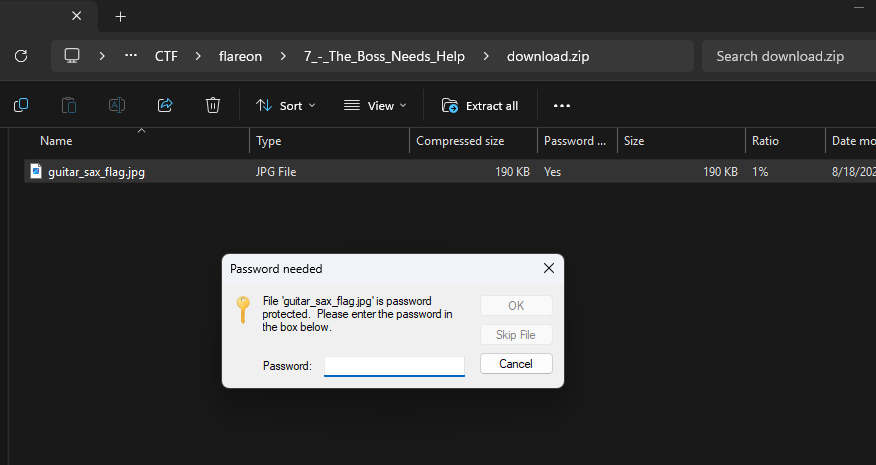Select the flareon breadcrumb folder
Viewport: 876px width, 465px height.
240,56
